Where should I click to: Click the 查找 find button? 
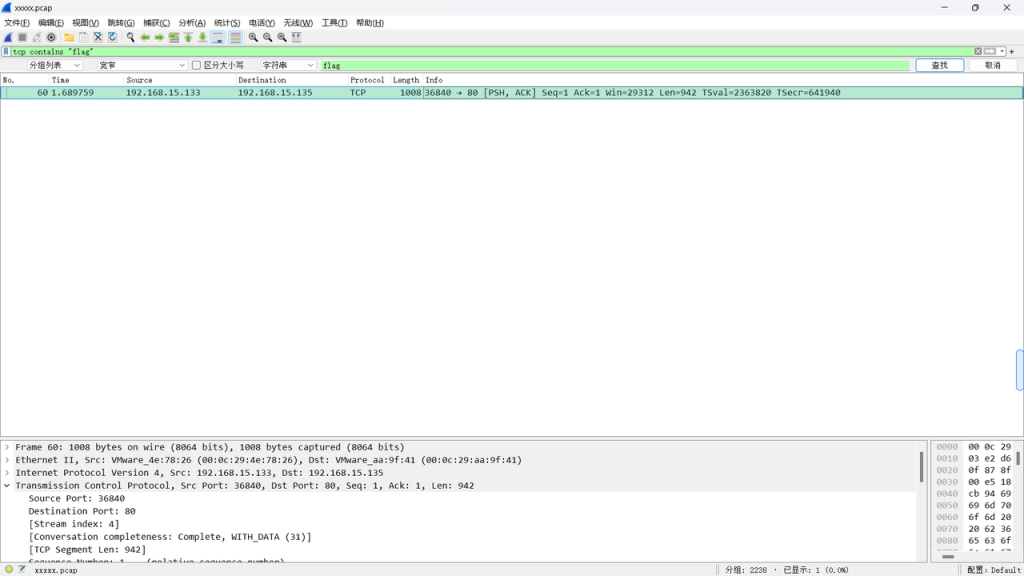pyautogui.click(x=939, y=65)
